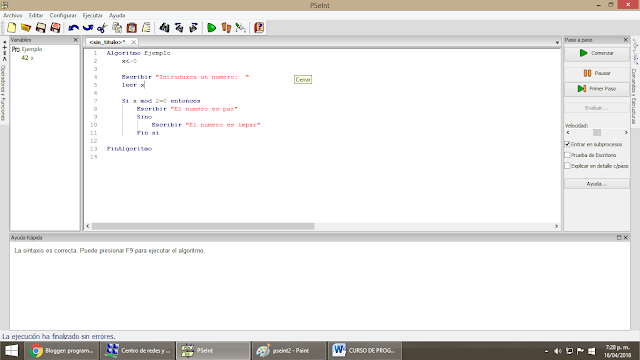
Task: Close the Ayuda Rápida panel
Action: pos(625,238)
